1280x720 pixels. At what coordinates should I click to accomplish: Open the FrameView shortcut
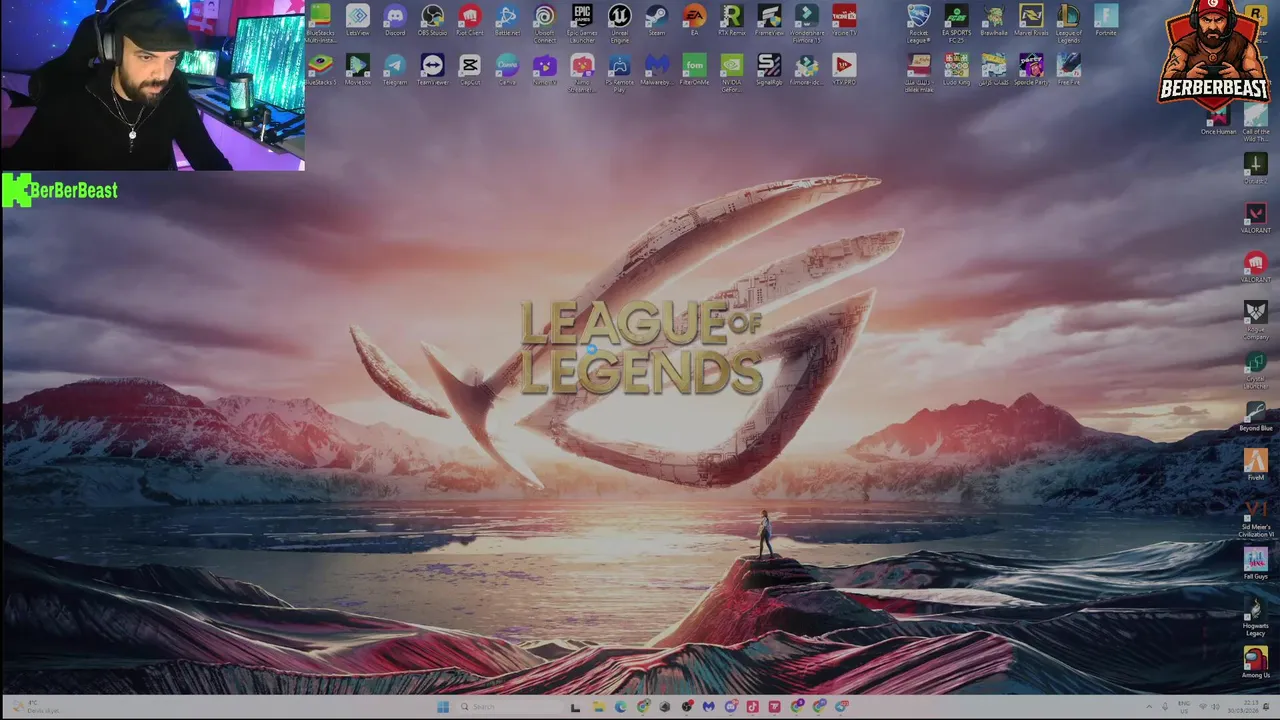click(x=769, y=20)
